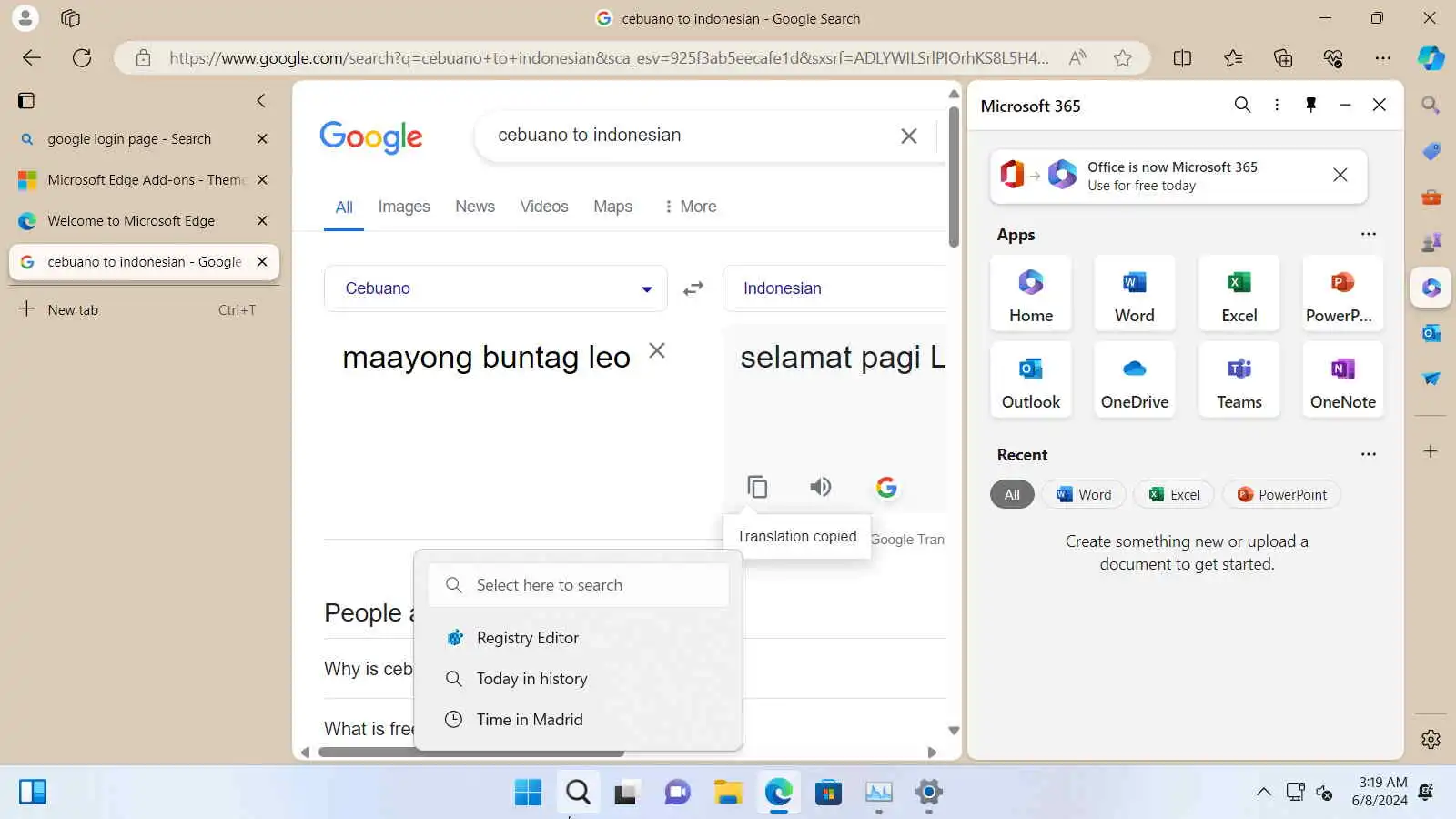Screen dimensions: 1456x819
Task: Collapse the vertical tabs pane
Action: point(261,100)
